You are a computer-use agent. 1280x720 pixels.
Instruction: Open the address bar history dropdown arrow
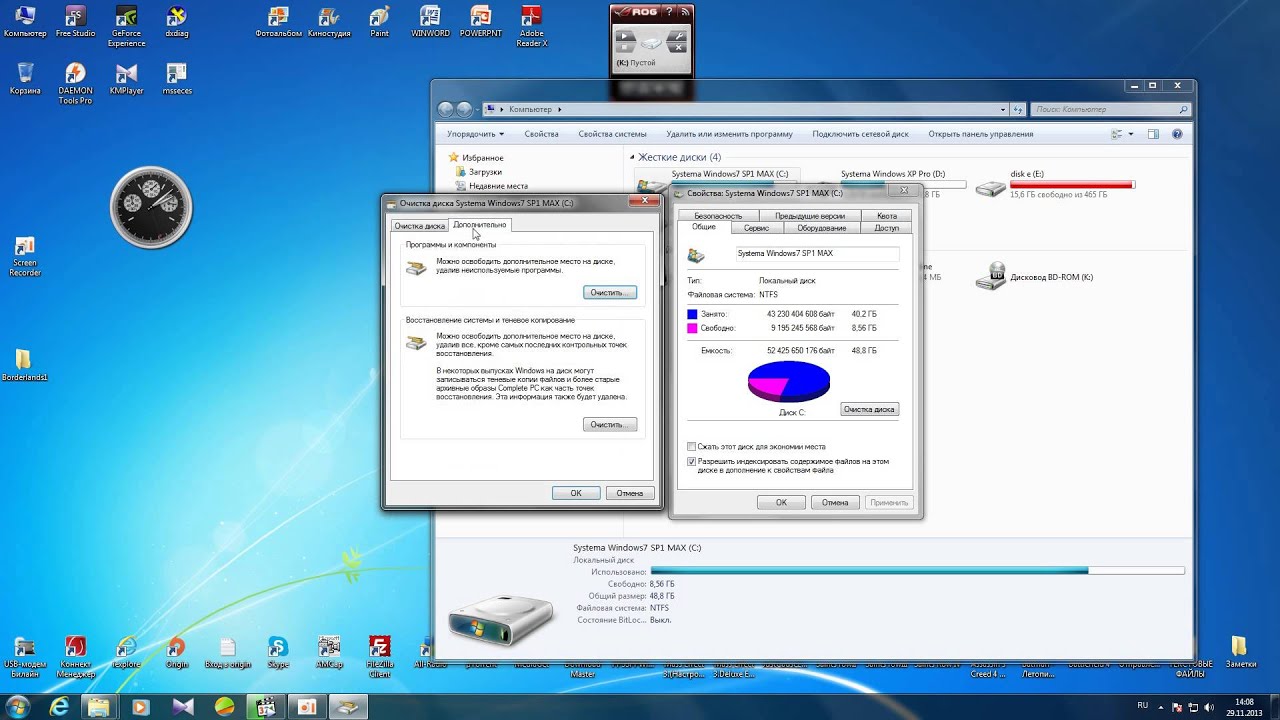[x=1003, y=109]
